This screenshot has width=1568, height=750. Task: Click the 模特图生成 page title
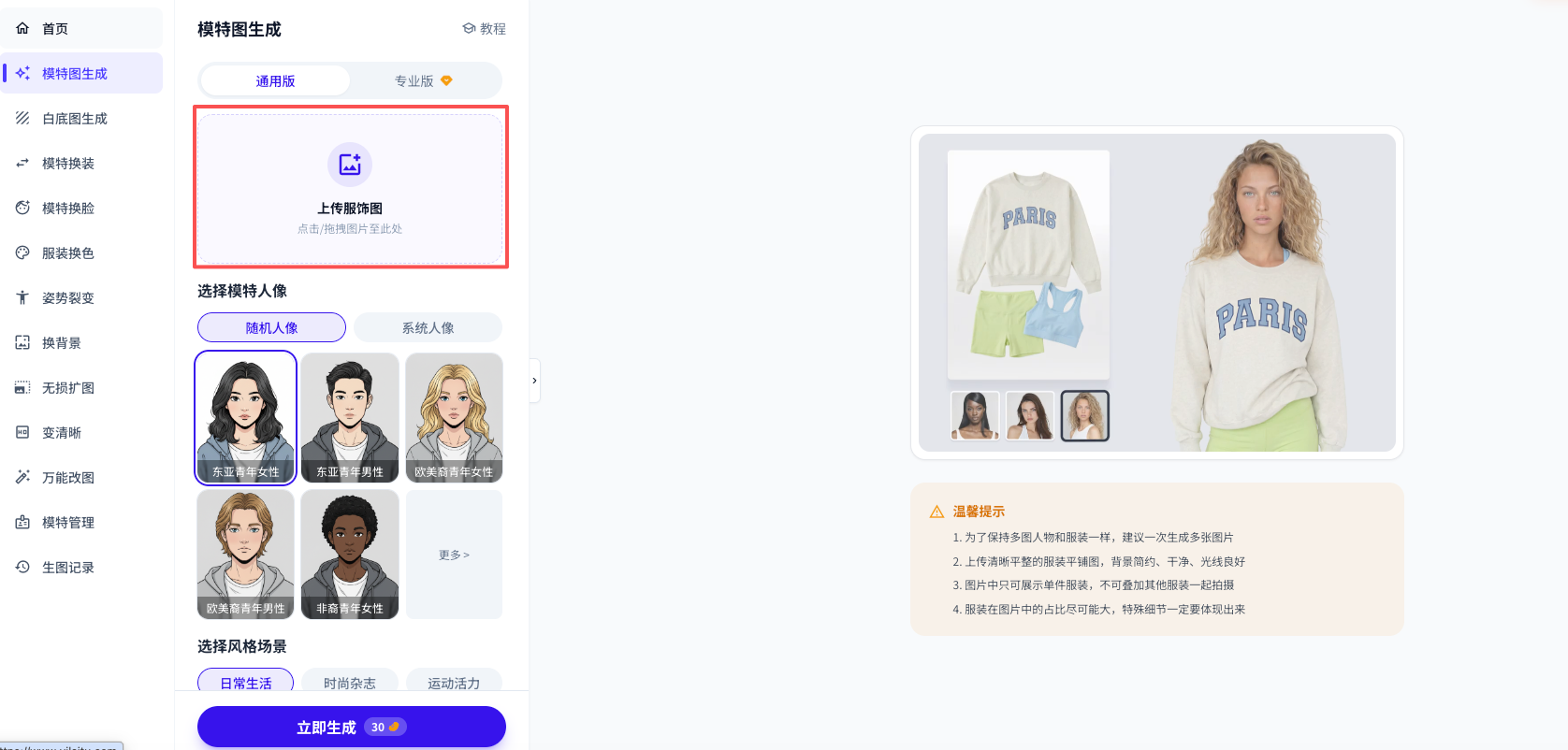coord(240,29)
